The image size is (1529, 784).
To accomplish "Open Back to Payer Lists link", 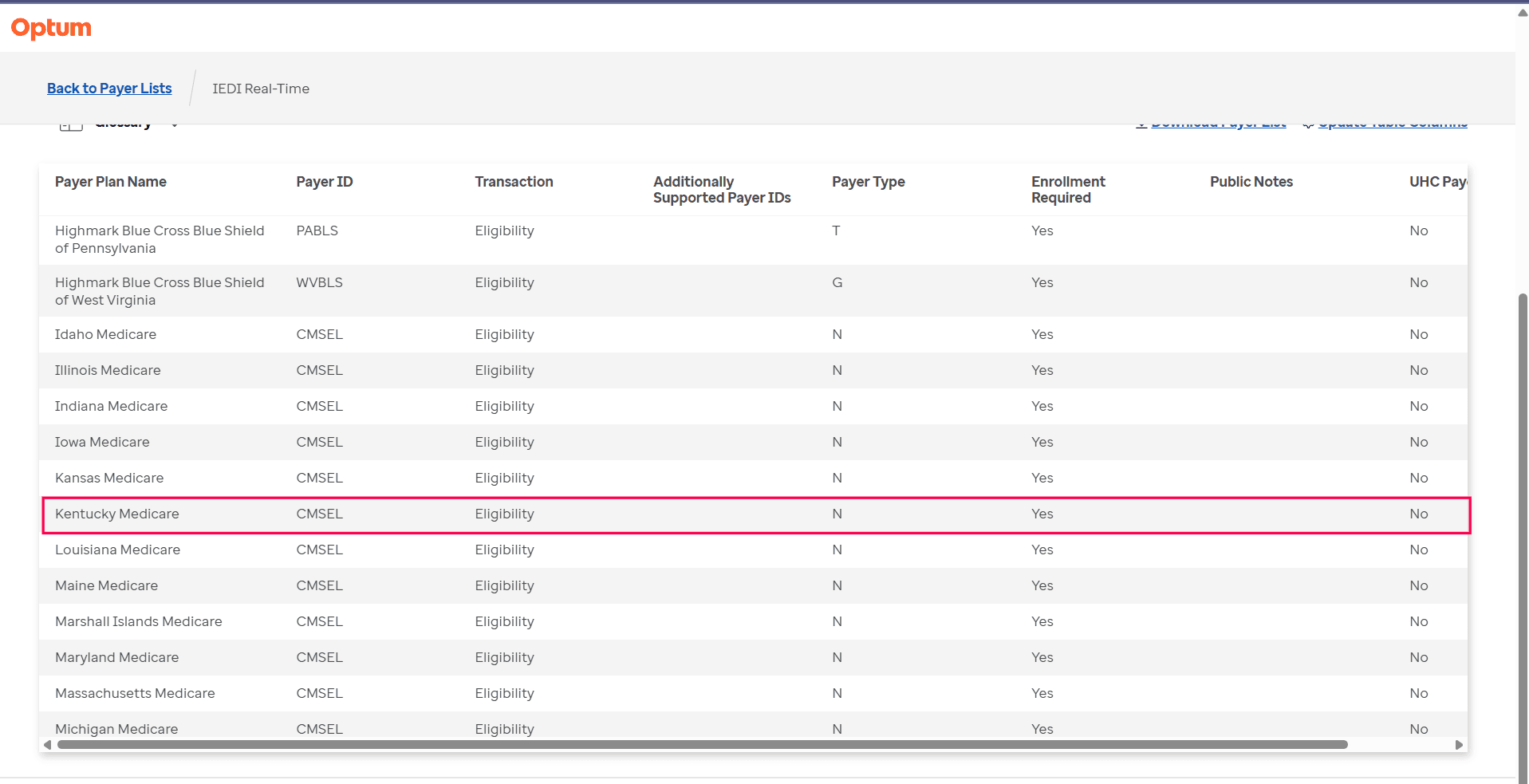I will click(x=109, y=89).
